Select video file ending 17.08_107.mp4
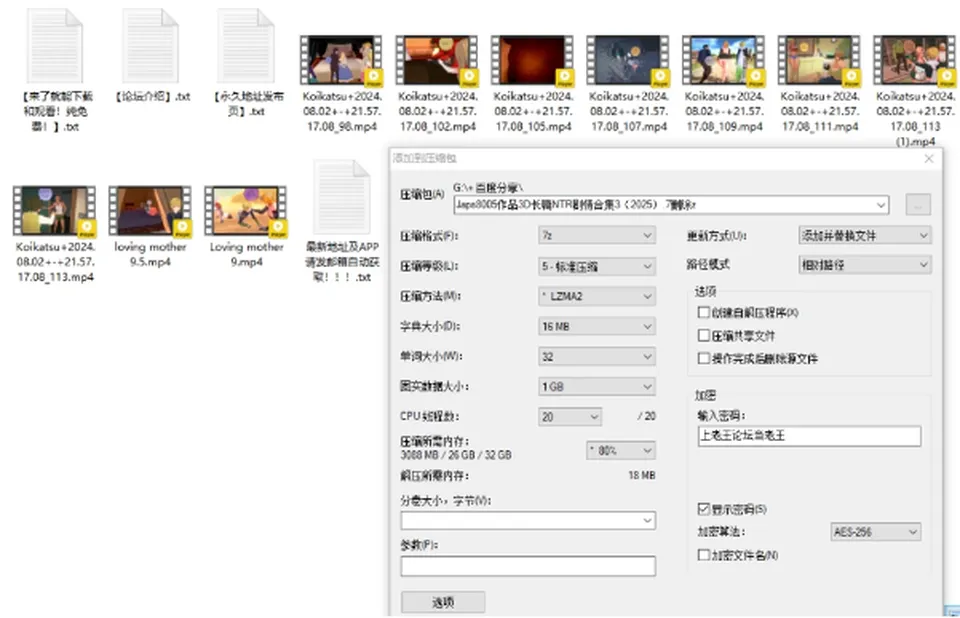 click(x=628, y=60)
